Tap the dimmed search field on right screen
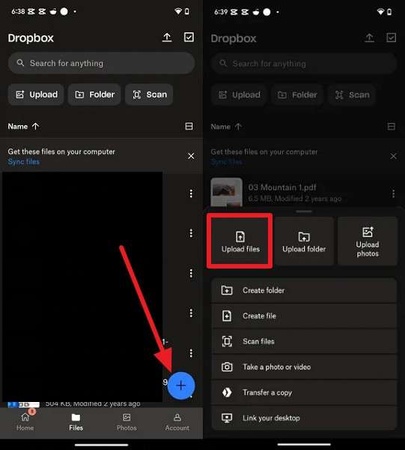Viewport: 405px width, 450px height. point(304,63)
